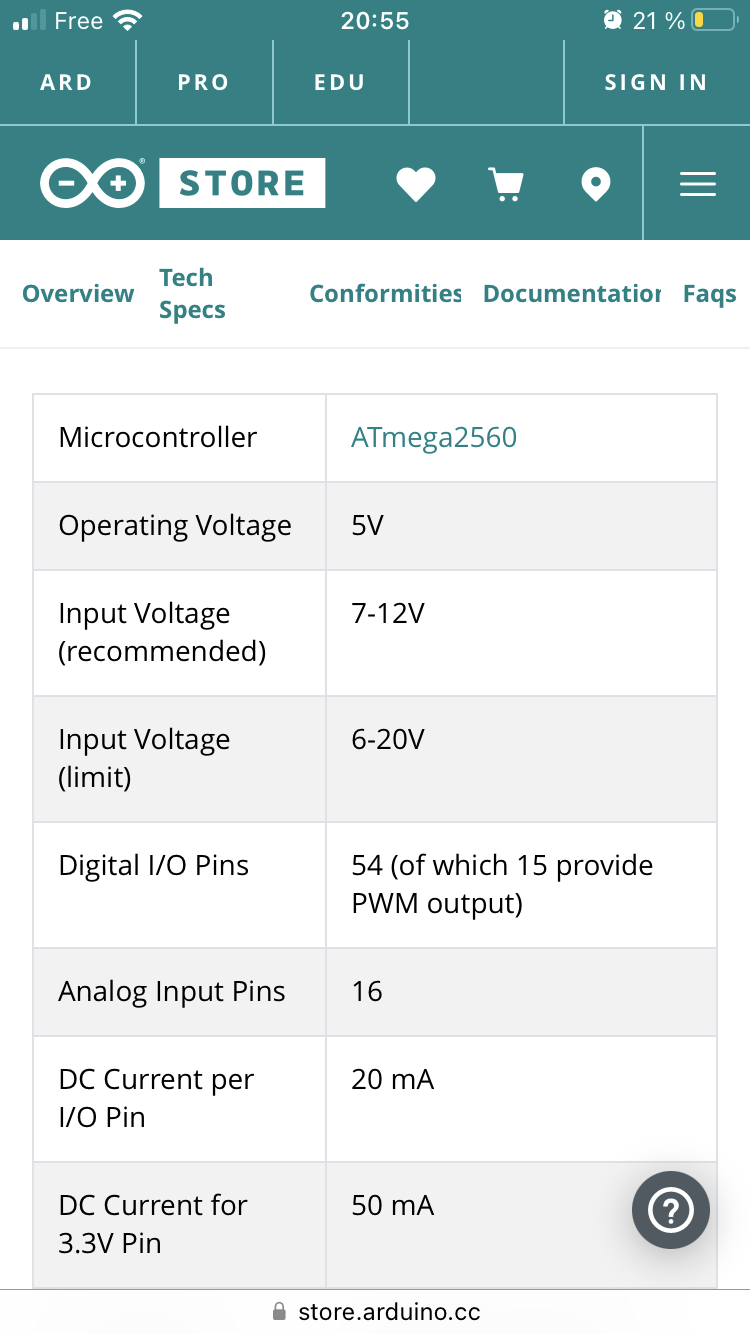750x1334 pixels.
Task: Switch to the Overview tab
Action: (78, 293)
